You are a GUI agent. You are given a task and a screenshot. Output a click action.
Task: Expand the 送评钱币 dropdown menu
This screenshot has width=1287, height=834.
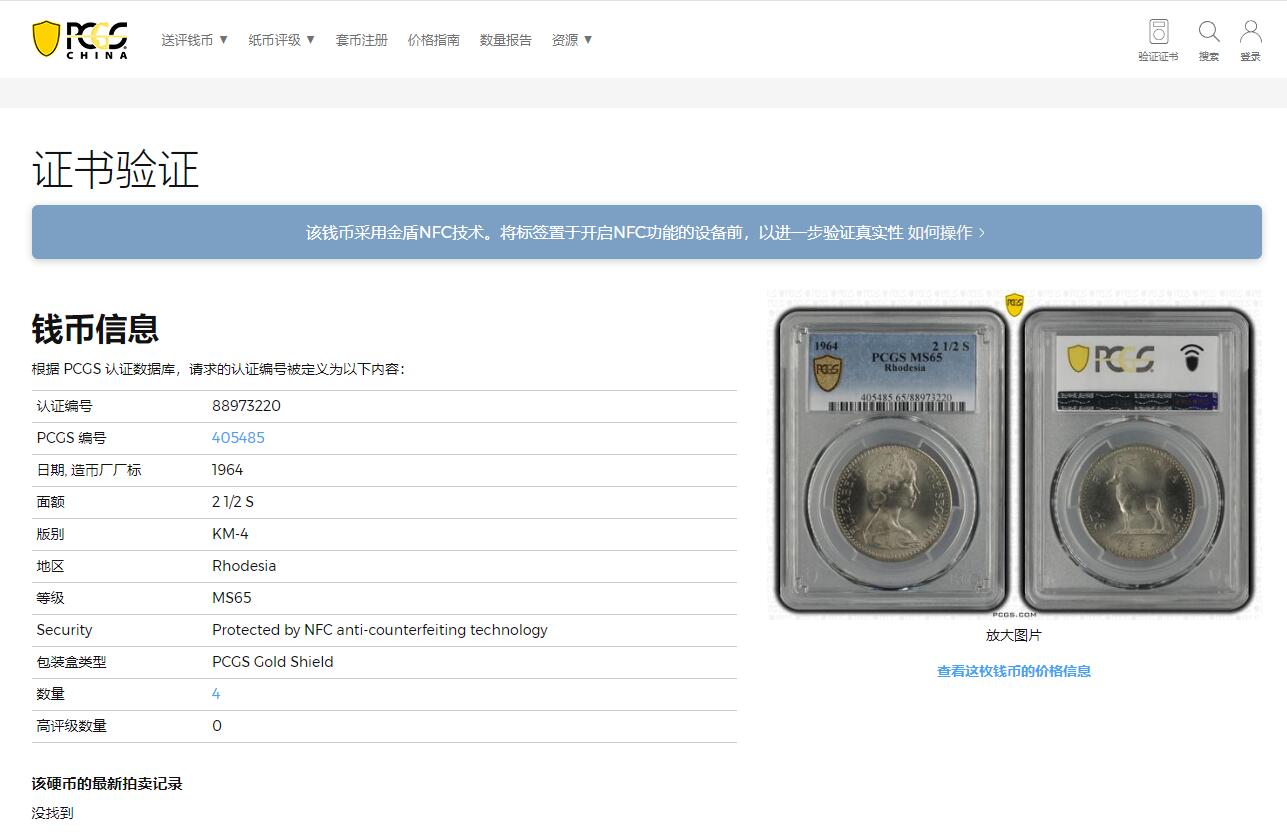click(195, 40)
